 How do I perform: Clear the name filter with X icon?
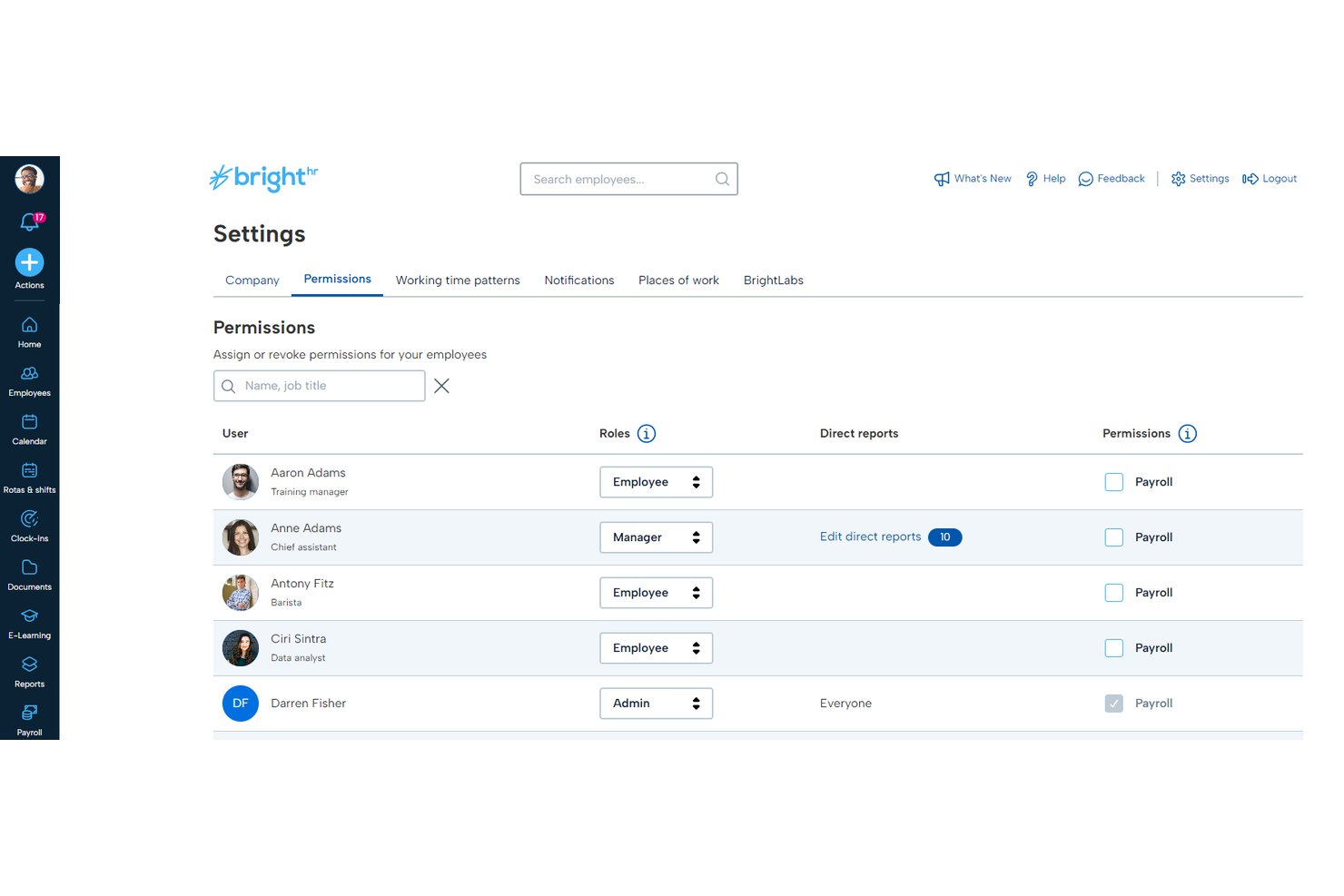coord(441,386)
